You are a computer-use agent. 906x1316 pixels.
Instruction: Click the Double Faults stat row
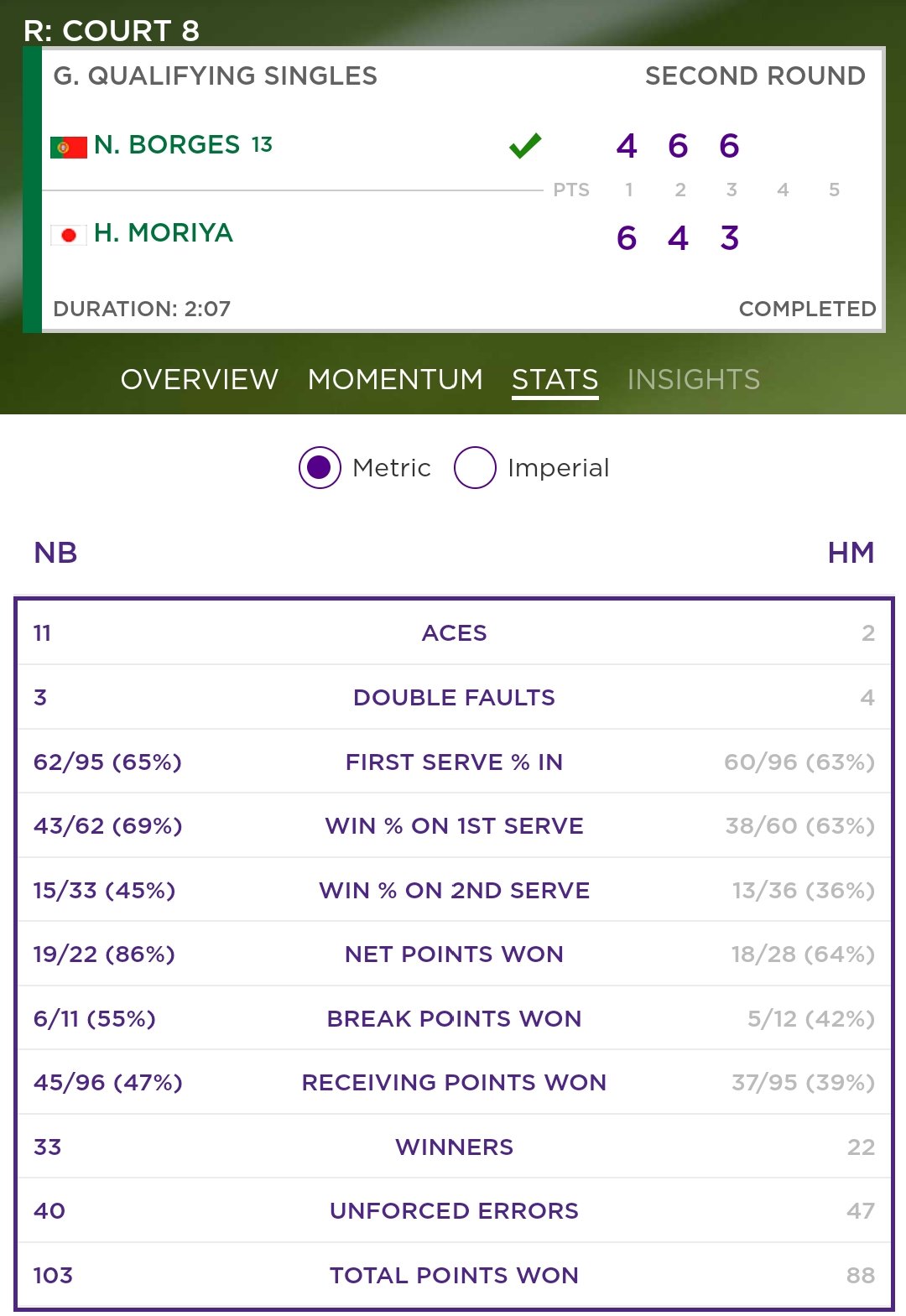454,697
